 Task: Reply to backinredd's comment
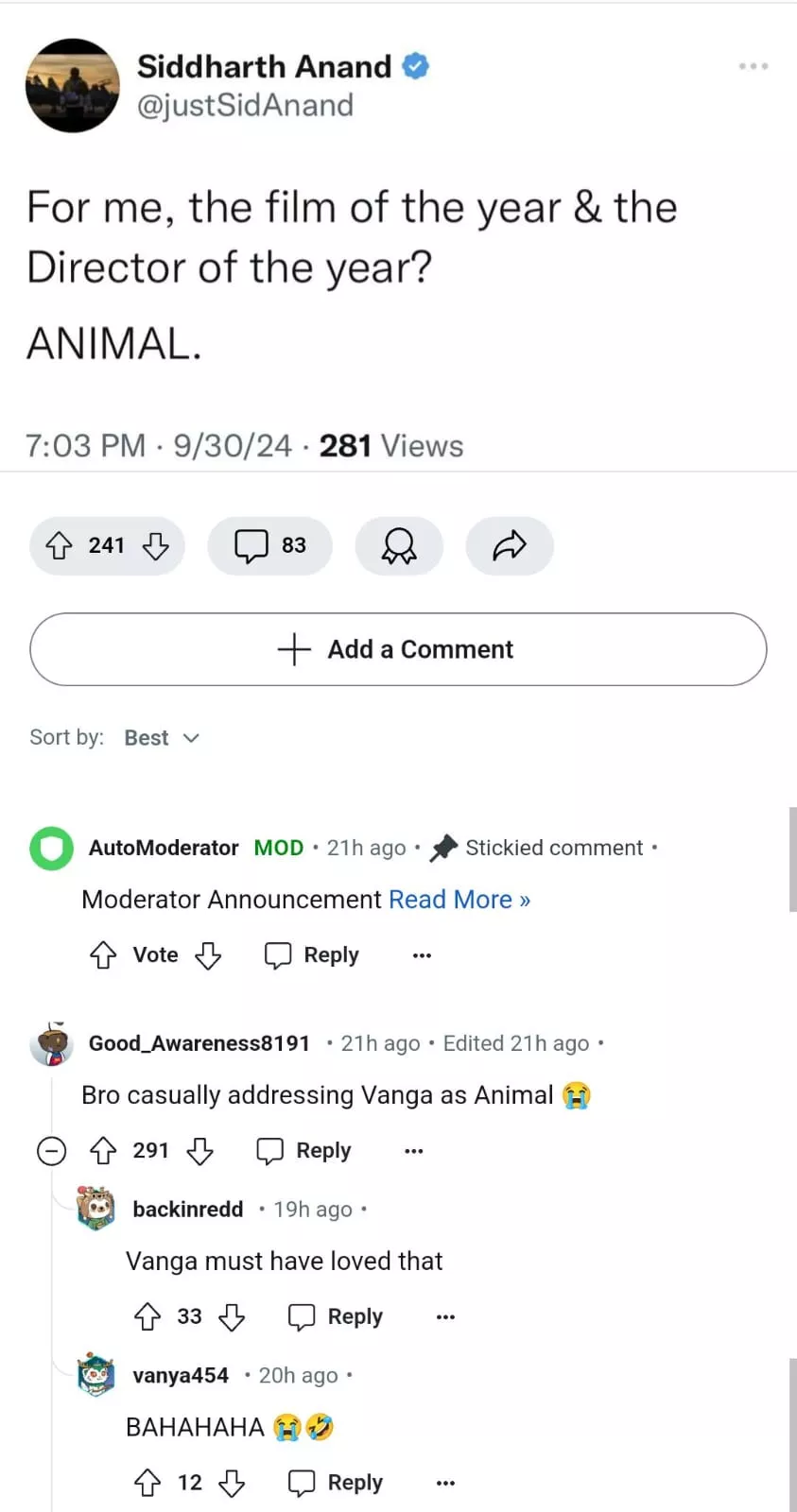click(x=336, y=1316)
